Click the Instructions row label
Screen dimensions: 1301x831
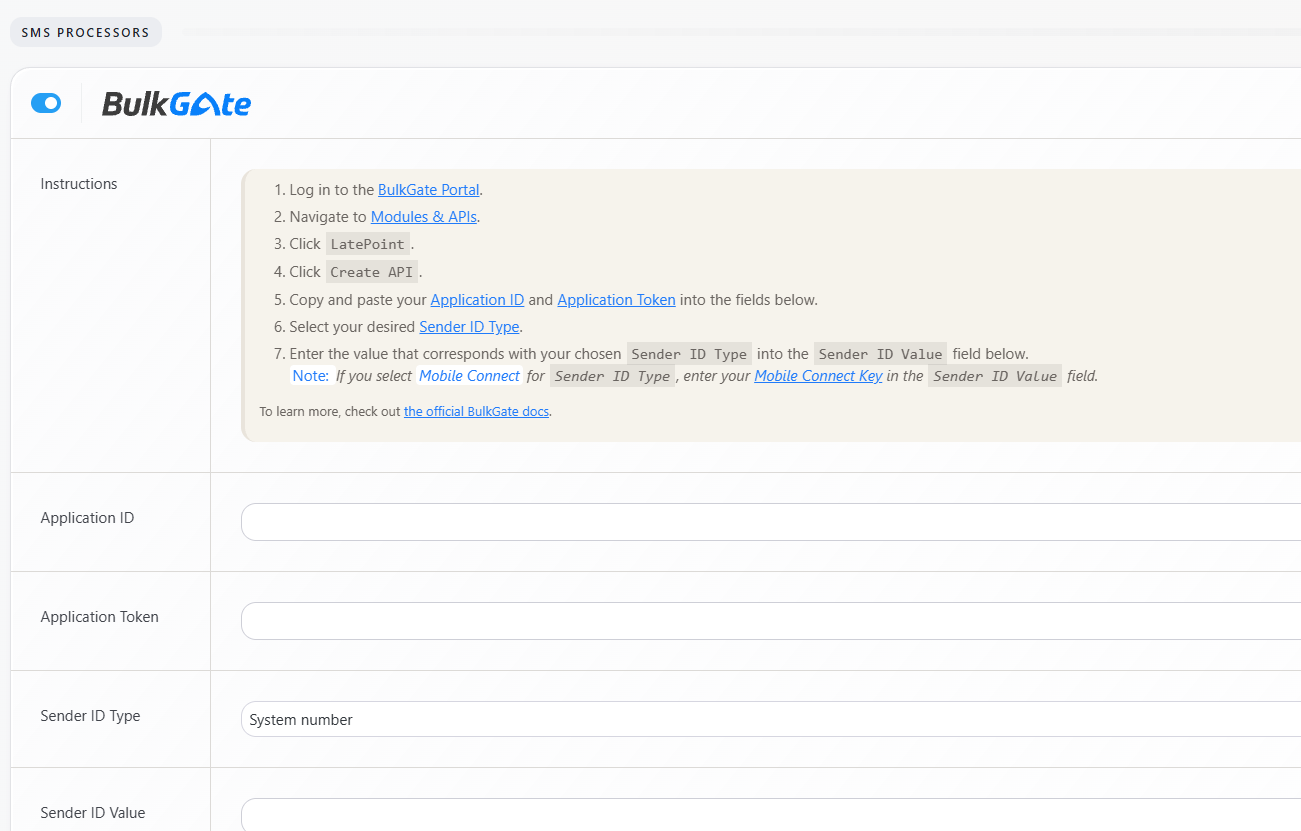[79, 184]
